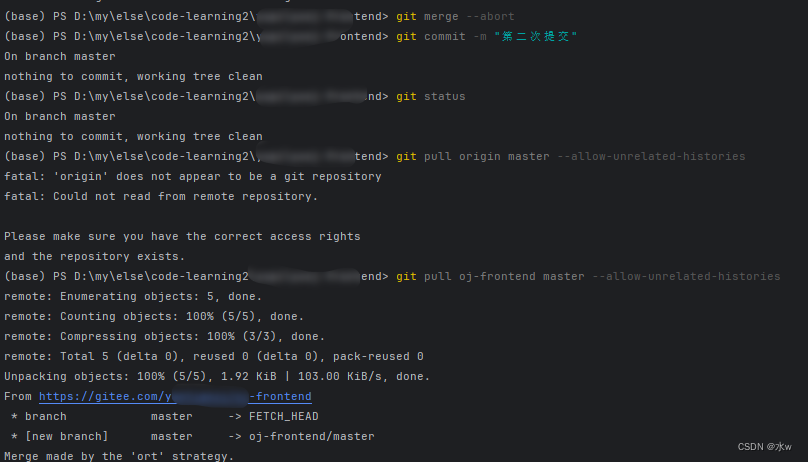Click the FETCH_HEAD reference text
This screenshot has height=462, width=808.
283,416
